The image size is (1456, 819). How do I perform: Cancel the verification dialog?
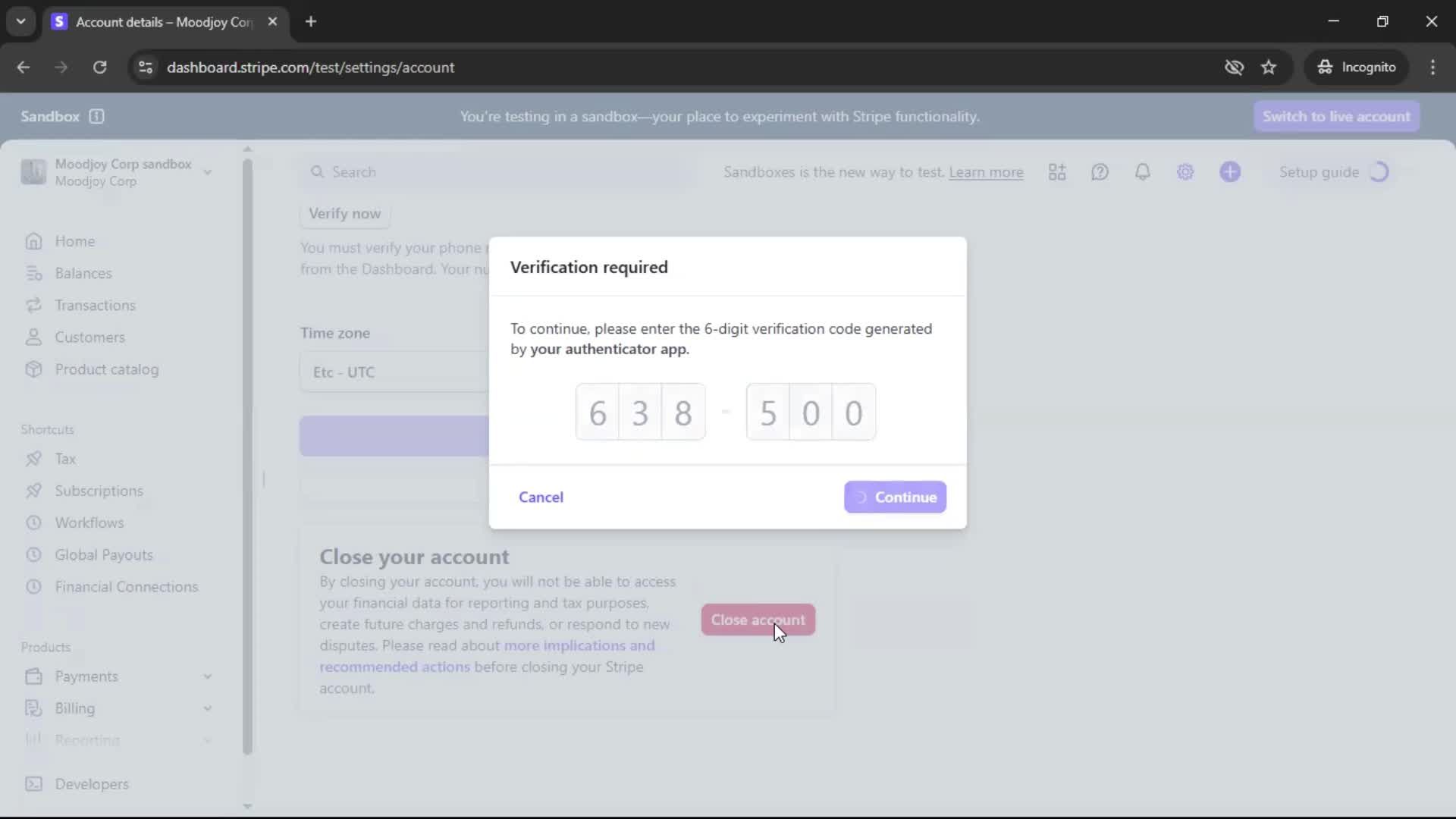[x=541, y=497]
